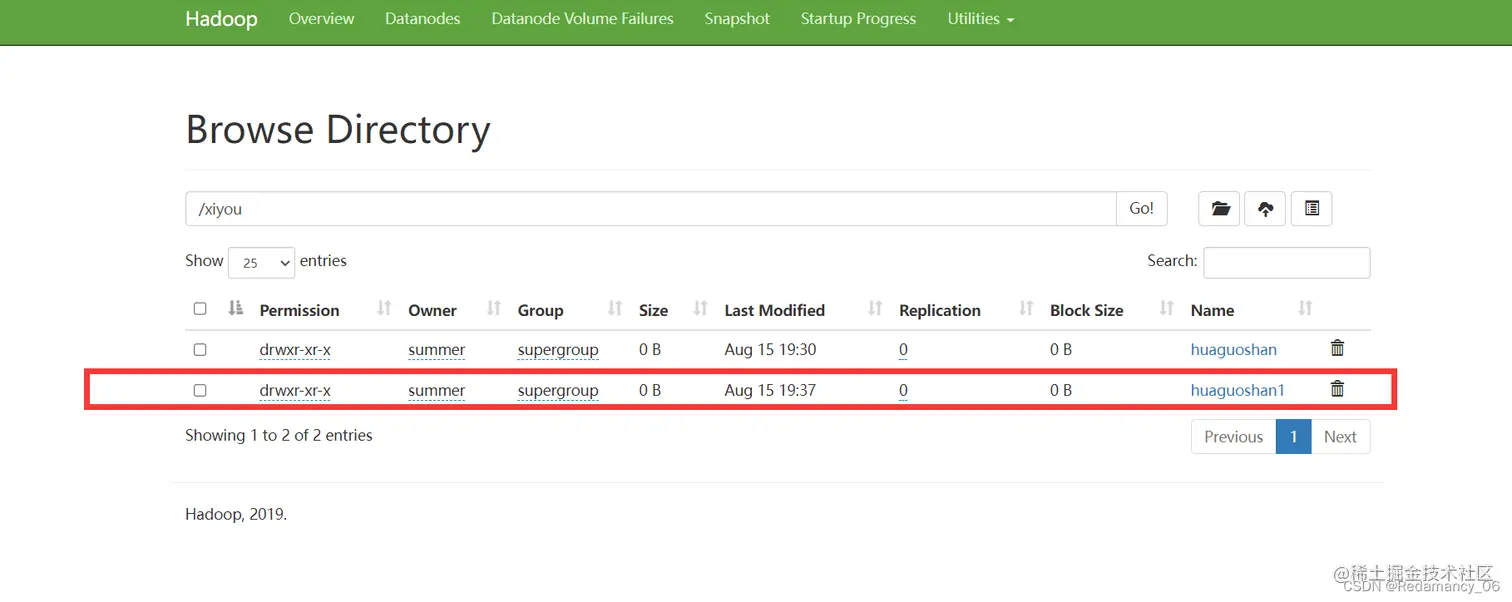Click the /xiyou path input field
The width and height of the screenshot is (1512, 602).
coord(651,209)
